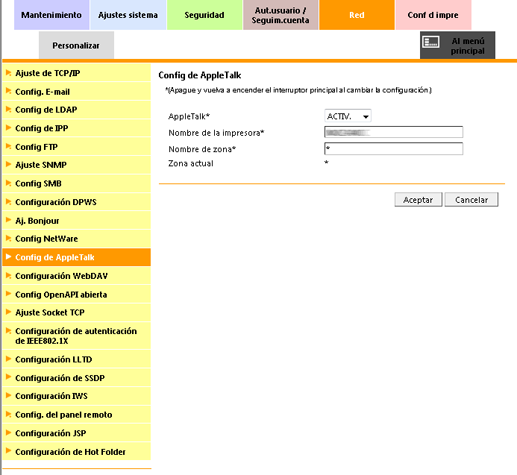Open Config SMB page
This screenshot has width=517, height=475.
76,183
